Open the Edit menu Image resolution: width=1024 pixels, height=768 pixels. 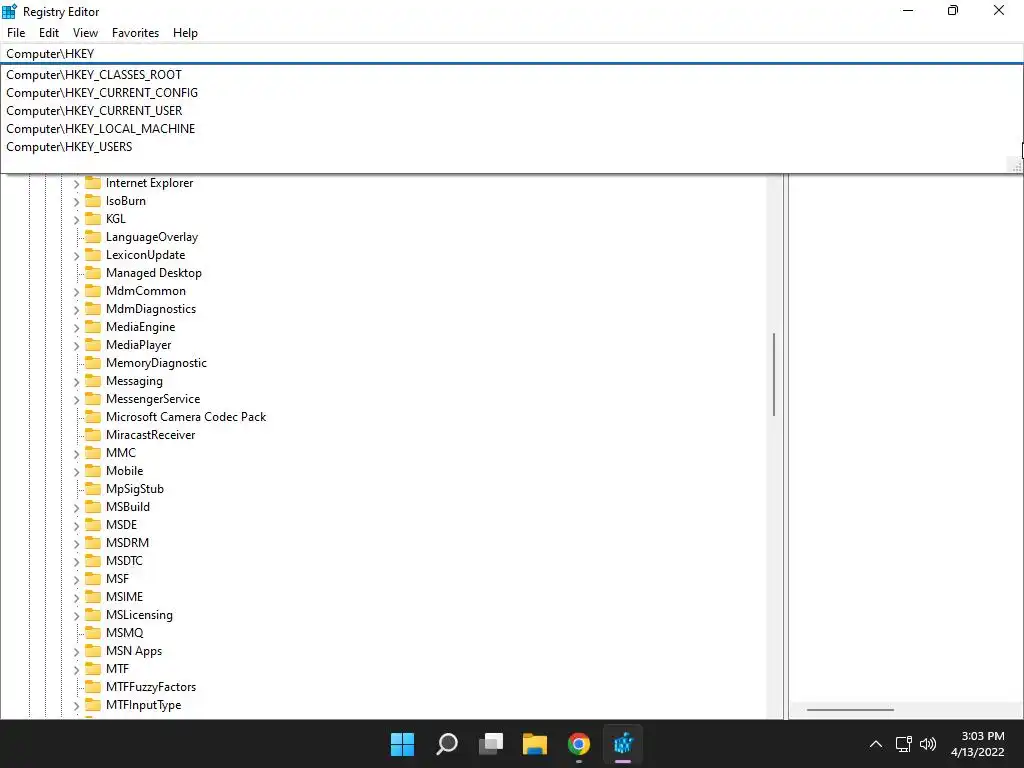coord(49,33)
